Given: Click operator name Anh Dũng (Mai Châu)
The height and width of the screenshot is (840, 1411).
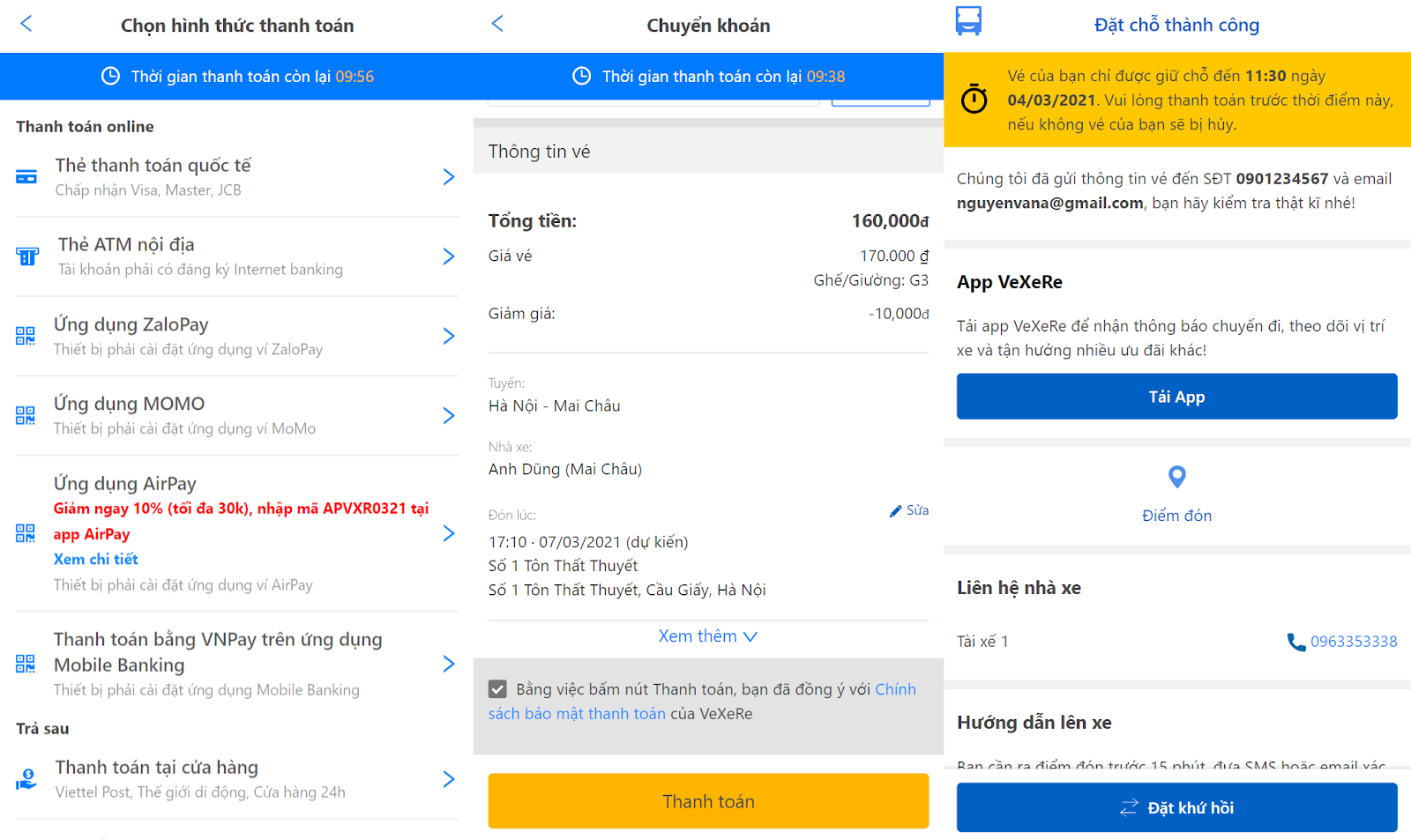Looking at the screenshot, I should point(565,470).
